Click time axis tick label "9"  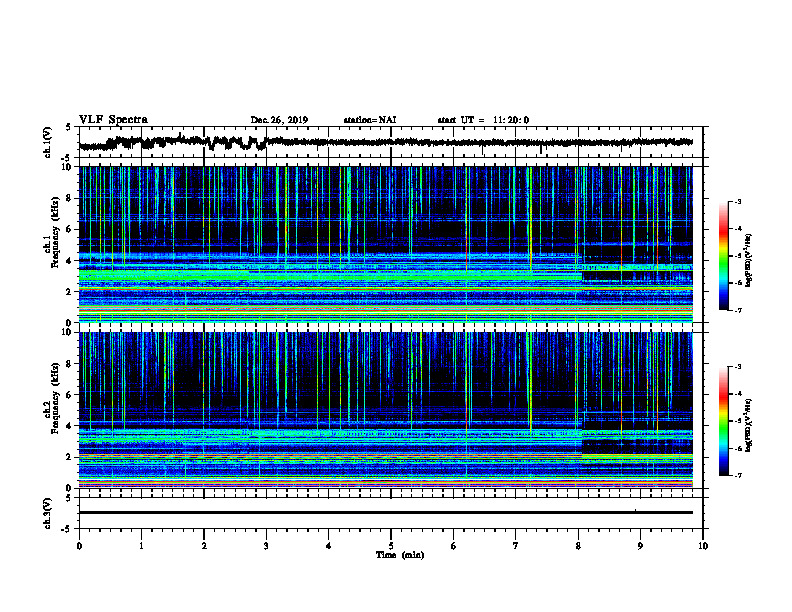pyautogui.click(x=640, y=546)
